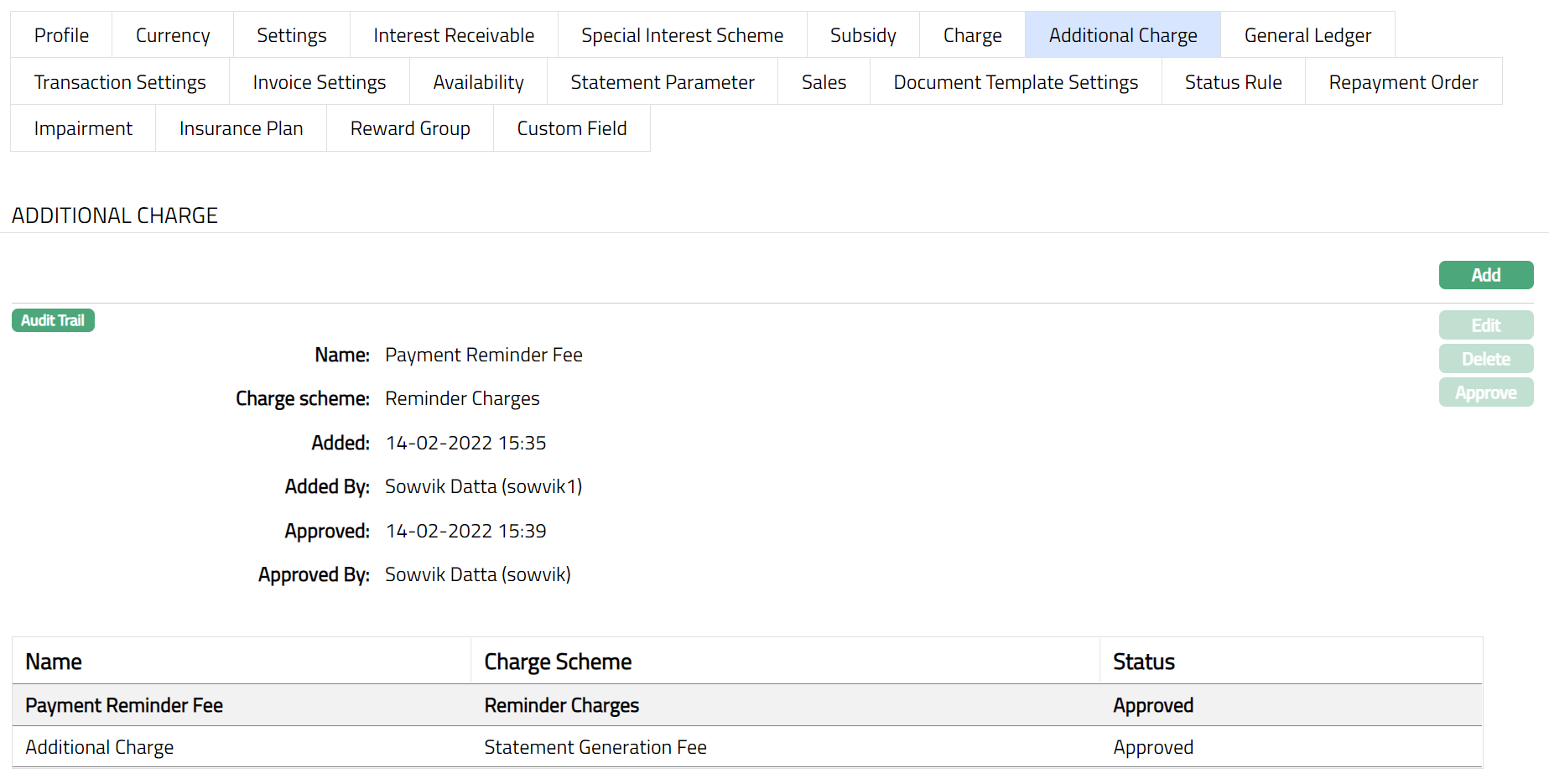Open the Profile tab
Screen dimensions: 1549x784
point(61,35)
